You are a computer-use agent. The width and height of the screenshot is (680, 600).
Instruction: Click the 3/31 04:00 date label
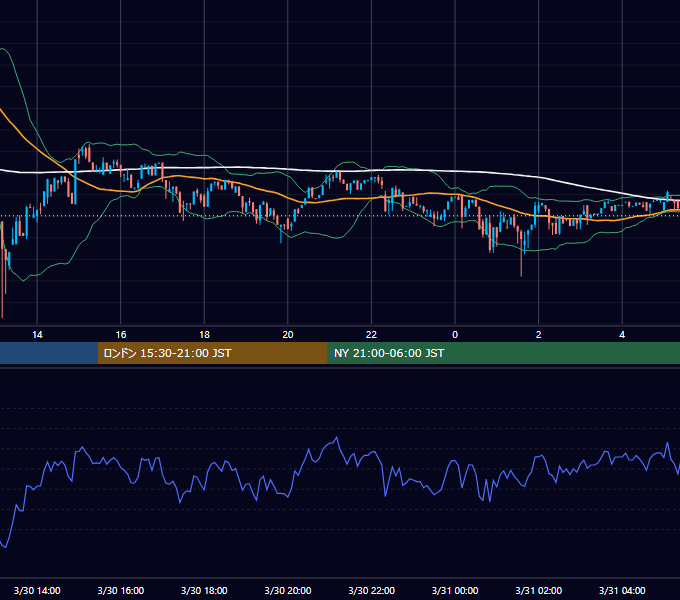[x=622, y=590]
